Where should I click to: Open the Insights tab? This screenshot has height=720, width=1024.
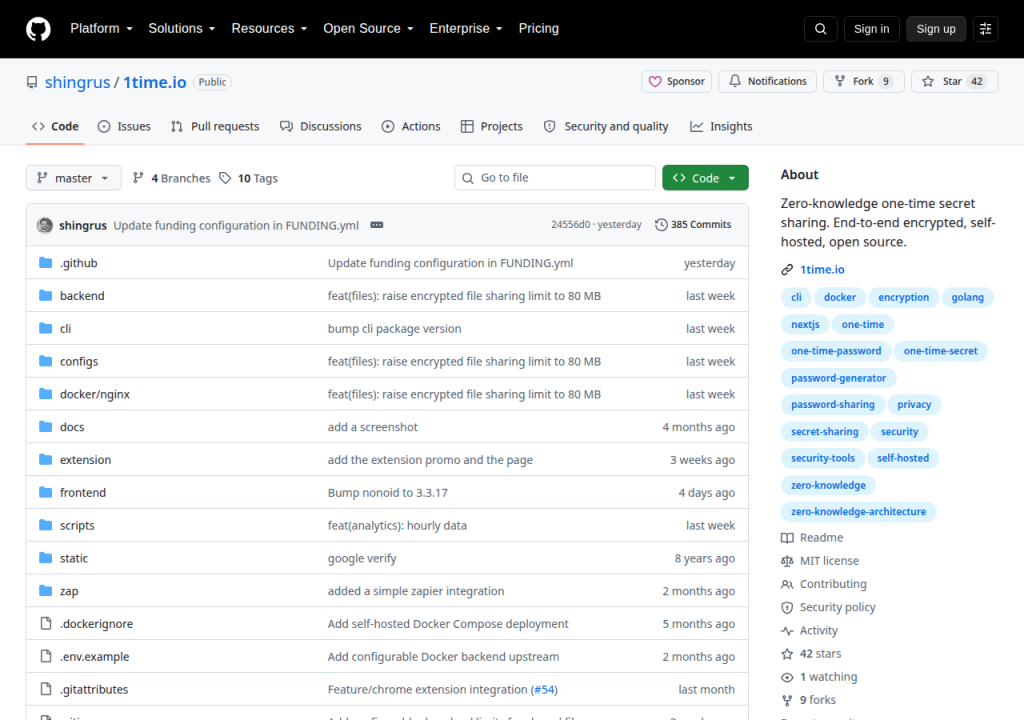pyautogui.click(x=721, y=127)
